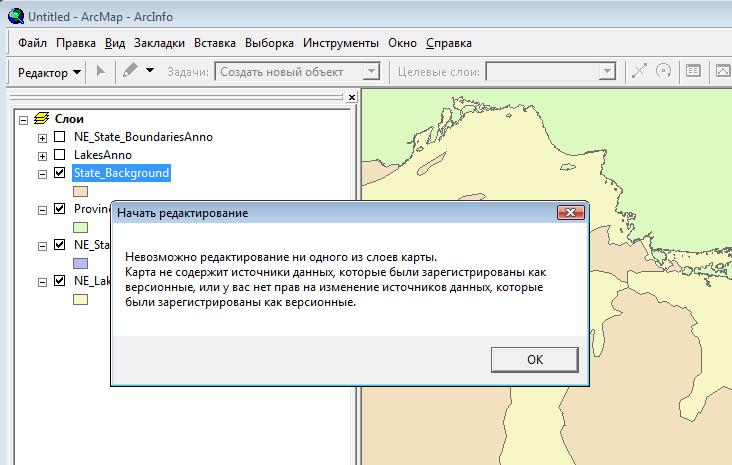Image resolution: width=732 pixels, height=465 pixels.
Task: Select the LakesAnno layer name
Action: click(103, 155)
